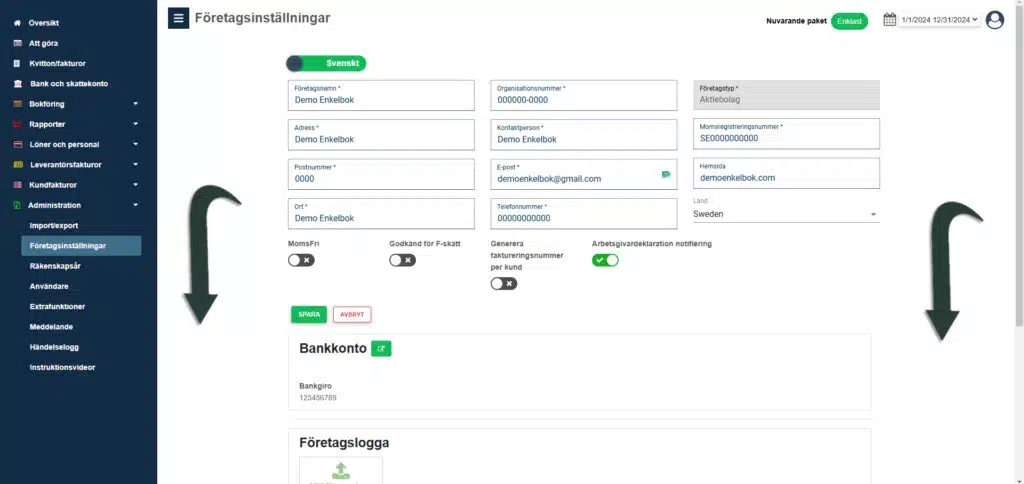Click the Översikt home icon in sidebar
This screenshot has height=484, width=1024.
[18, 23]
